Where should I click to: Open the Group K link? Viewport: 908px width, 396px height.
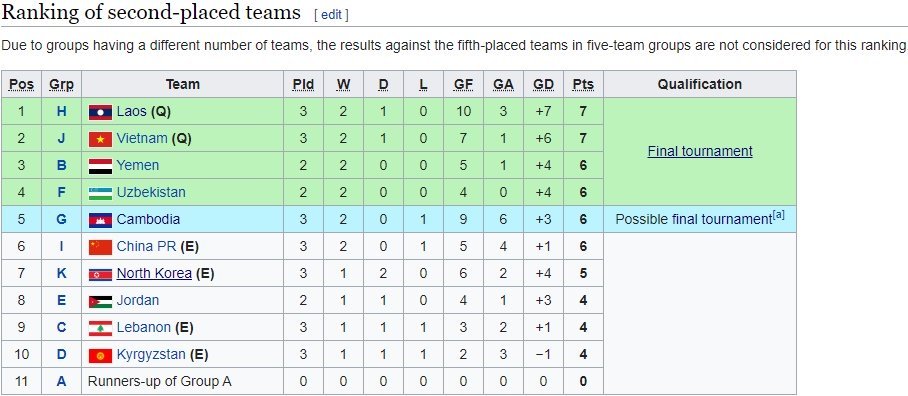pyautogui.click(x=61, y=273)
